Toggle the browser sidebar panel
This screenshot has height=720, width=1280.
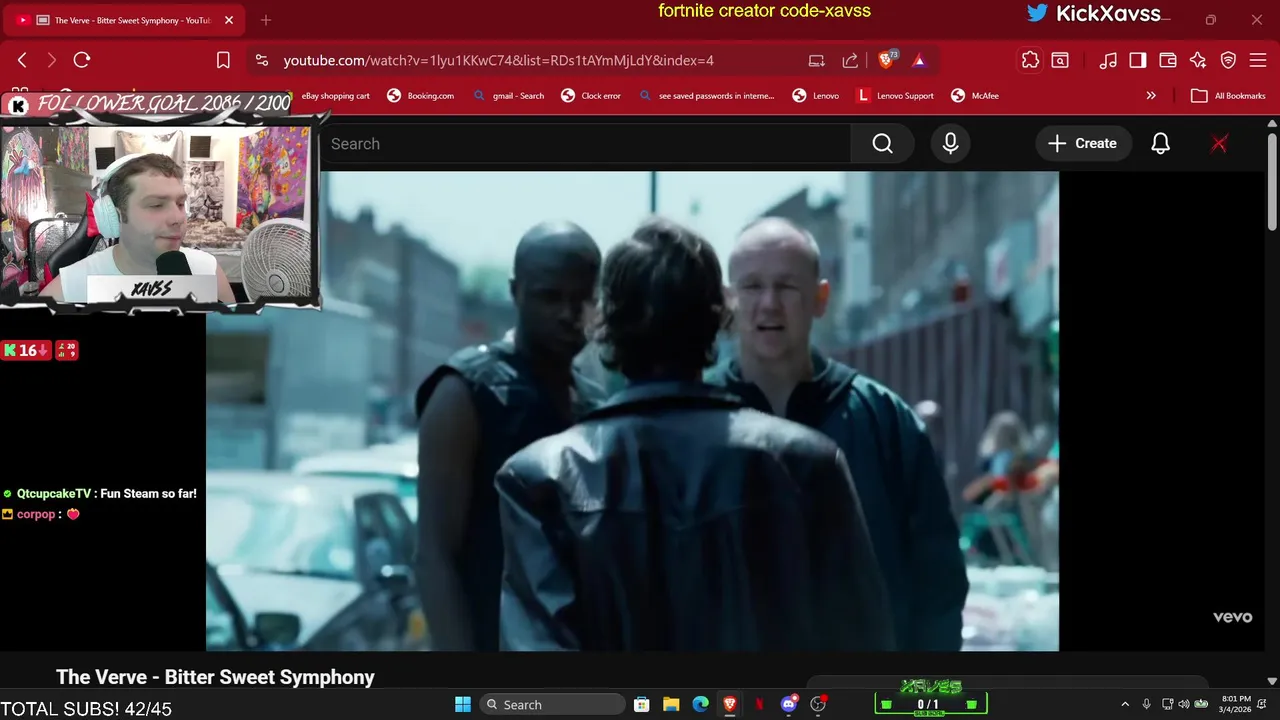coord(1138,60)
